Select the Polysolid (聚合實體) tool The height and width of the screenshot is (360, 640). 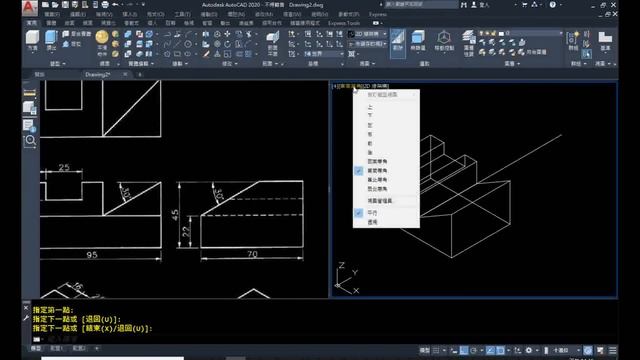click(77, 34)
